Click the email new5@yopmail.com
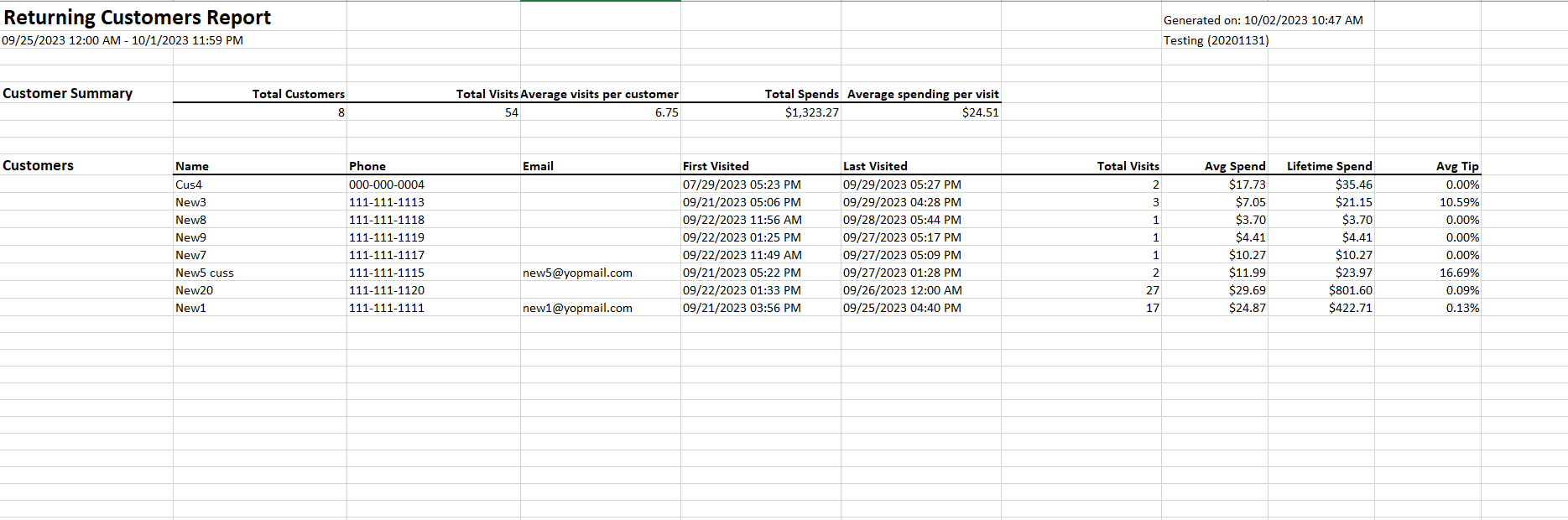Viewport: 1568px width, 520px height. [577, 273]
